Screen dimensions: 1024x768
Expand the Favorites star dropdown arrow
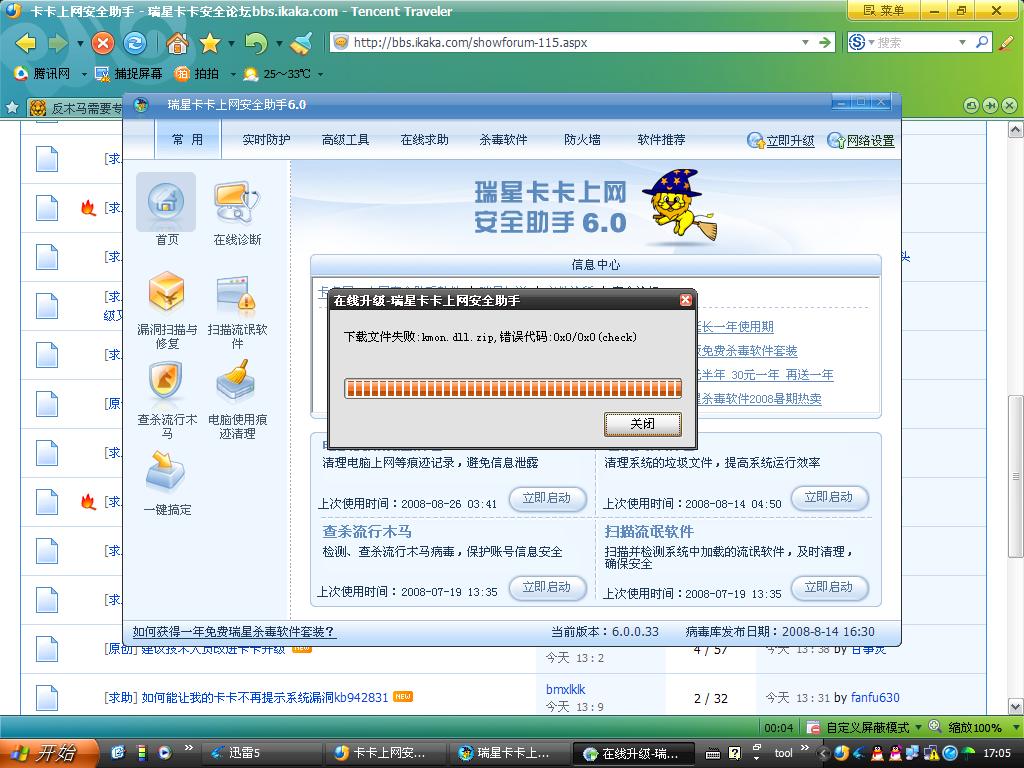(x=231, y=44)
